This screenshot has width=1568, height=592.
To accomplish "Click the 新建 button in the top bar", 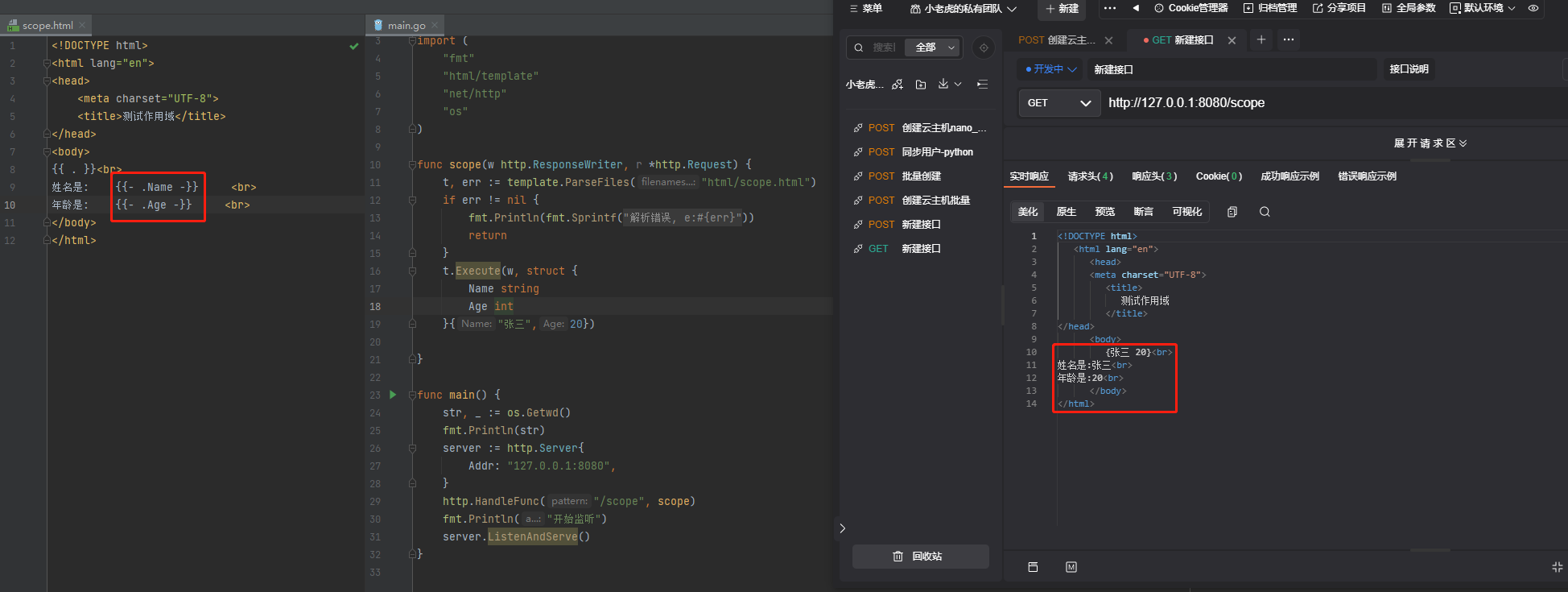I will (x=1062, y=8).
